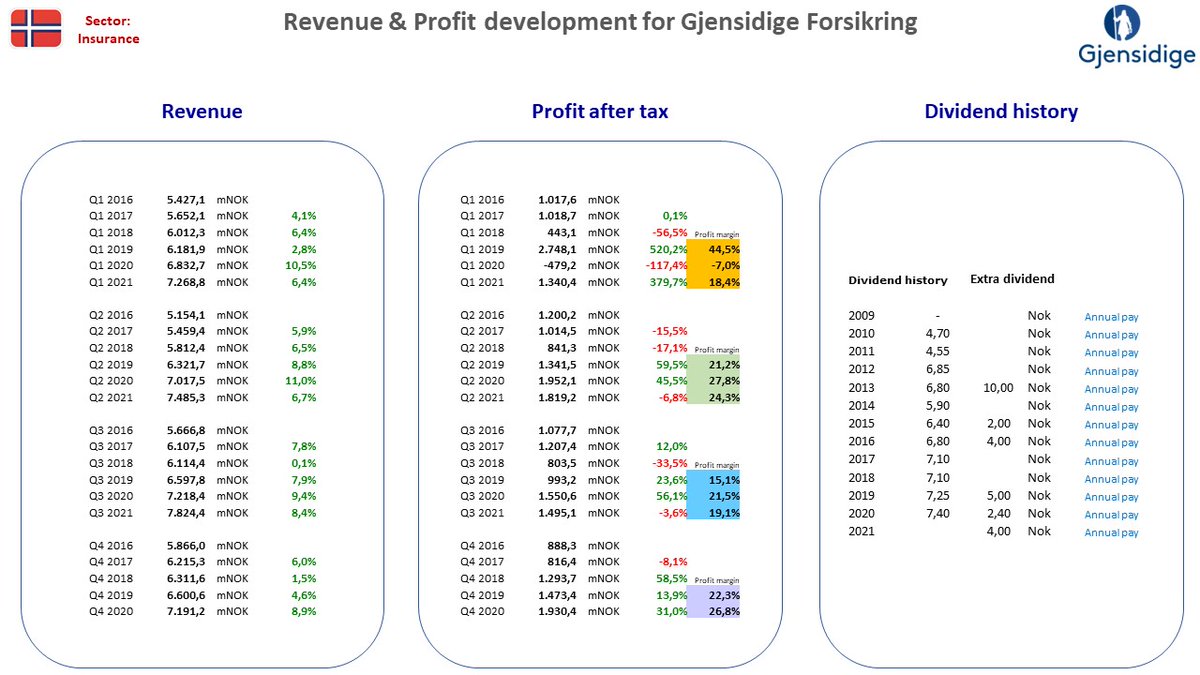Click the year 2015 in dividend table
The width and height of the screenshot is (1200, 675).
click(x=861, y=423)
